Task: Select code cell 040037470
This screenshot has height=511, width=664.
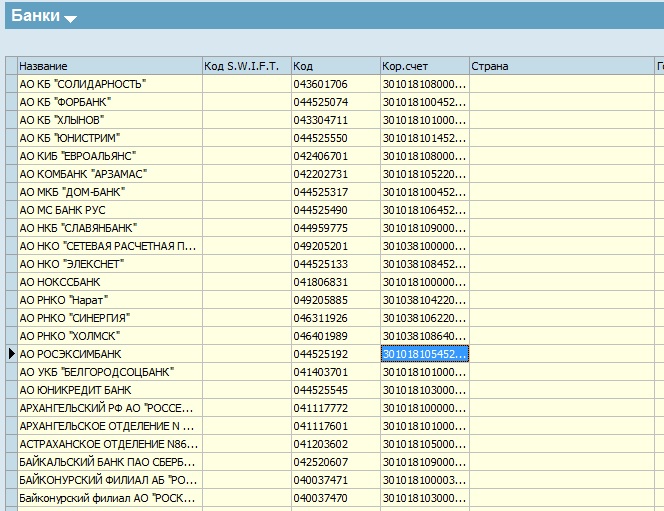Action: [x=336, y=498]
